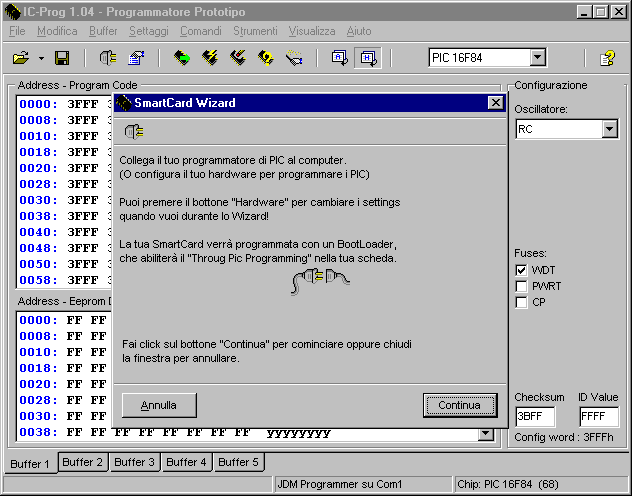Switch to Buffer 1 tab
The image size is (632, 496).
point(29,464)
